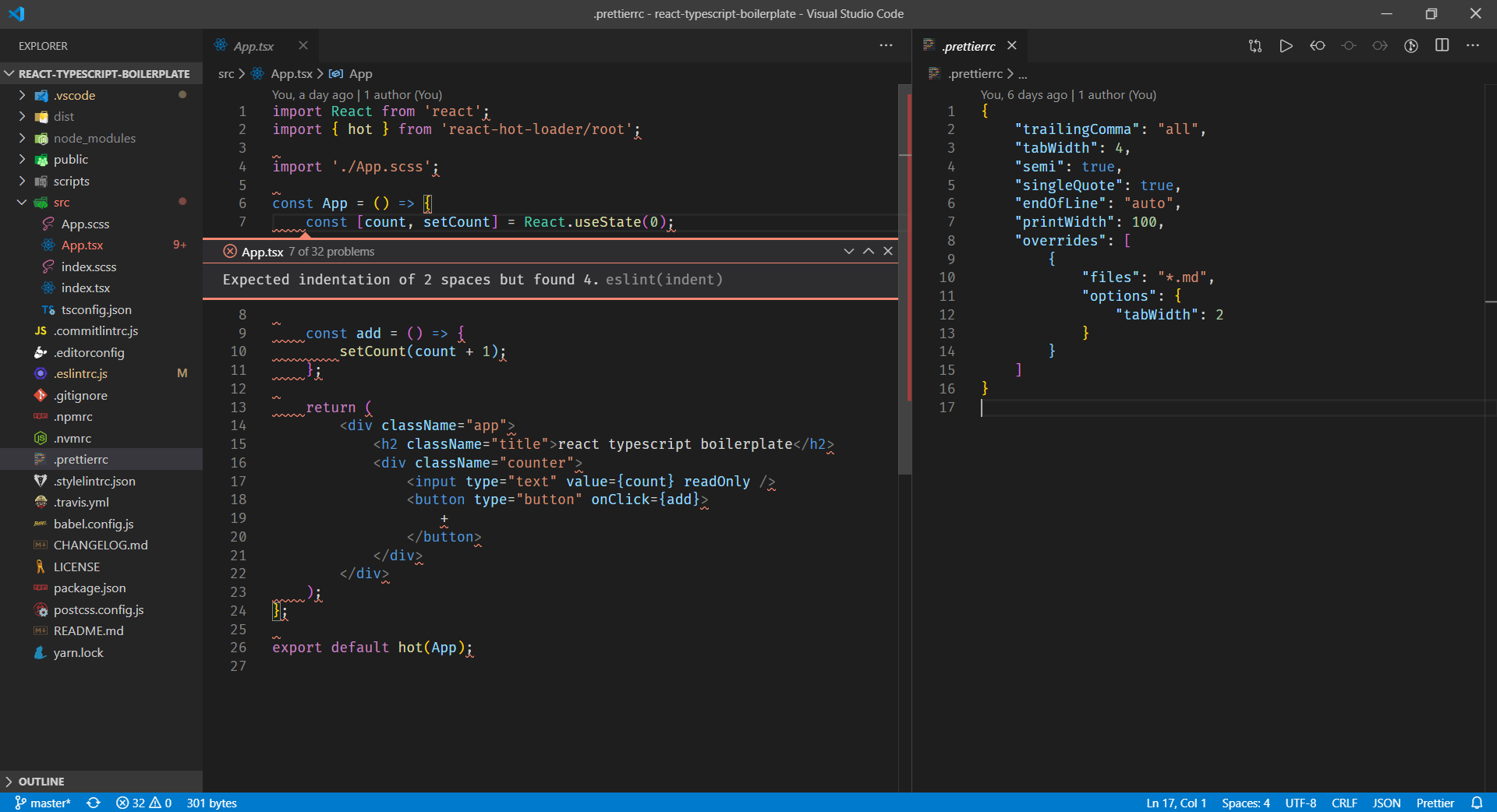Expand the OUTLINE panel
The width and height of the screenshot is (1497, 812).
41,782
